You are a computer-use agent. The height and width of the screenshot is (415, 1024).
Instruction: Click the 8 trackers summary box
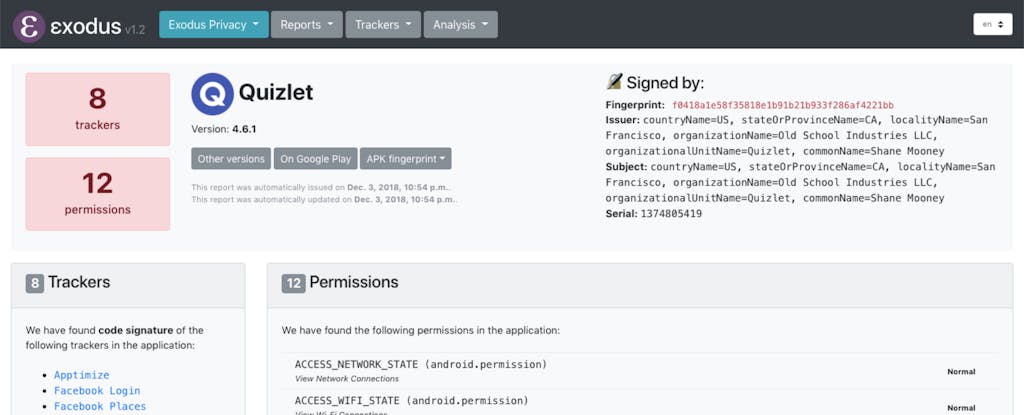coord(97,108)
